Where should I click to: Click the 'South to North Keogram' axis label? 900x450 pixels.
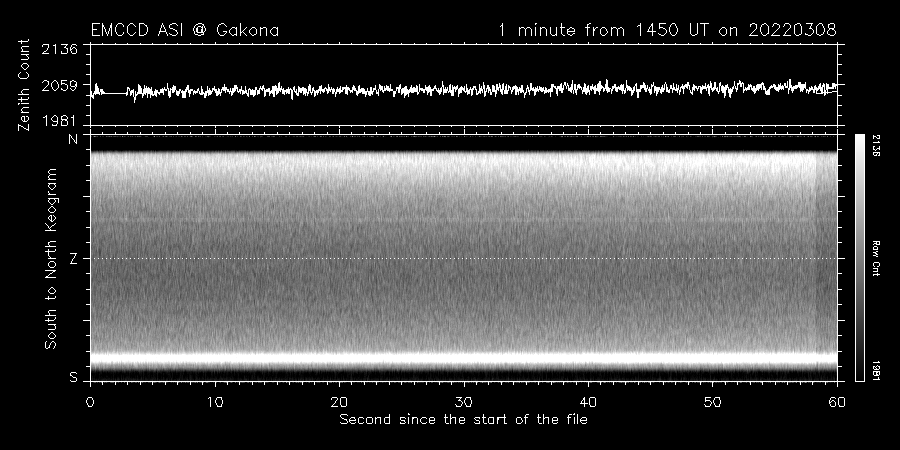pyautogui.click(x=51, y=258)
